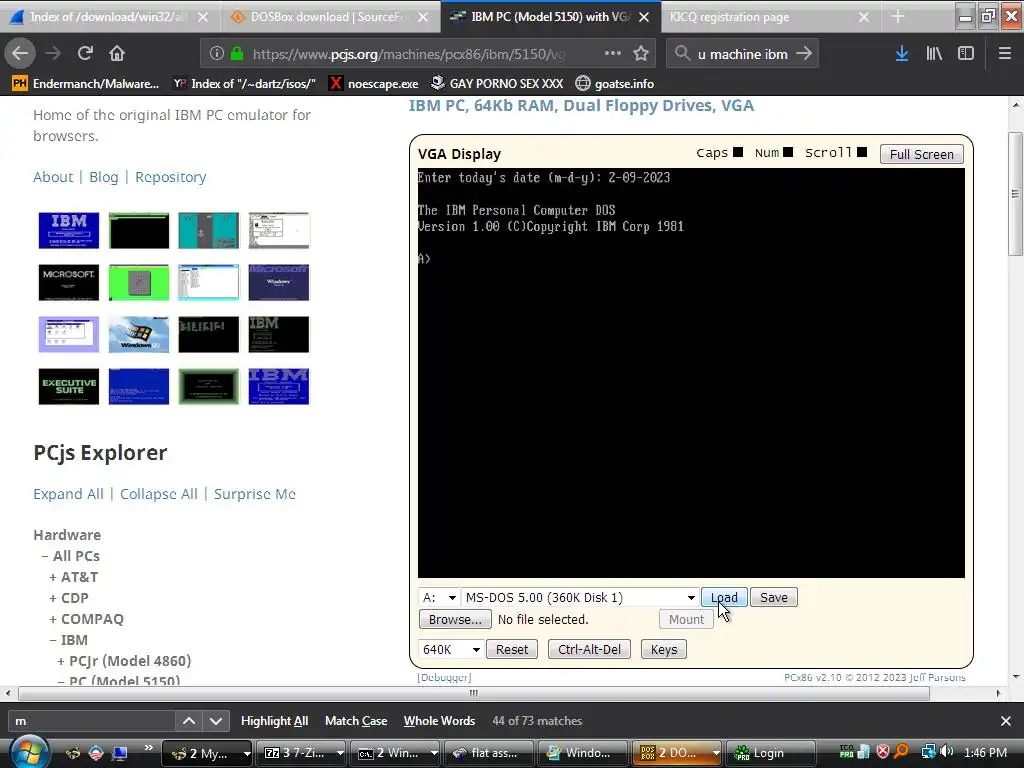Open the browser home page icon

click(x=117, y=54)
